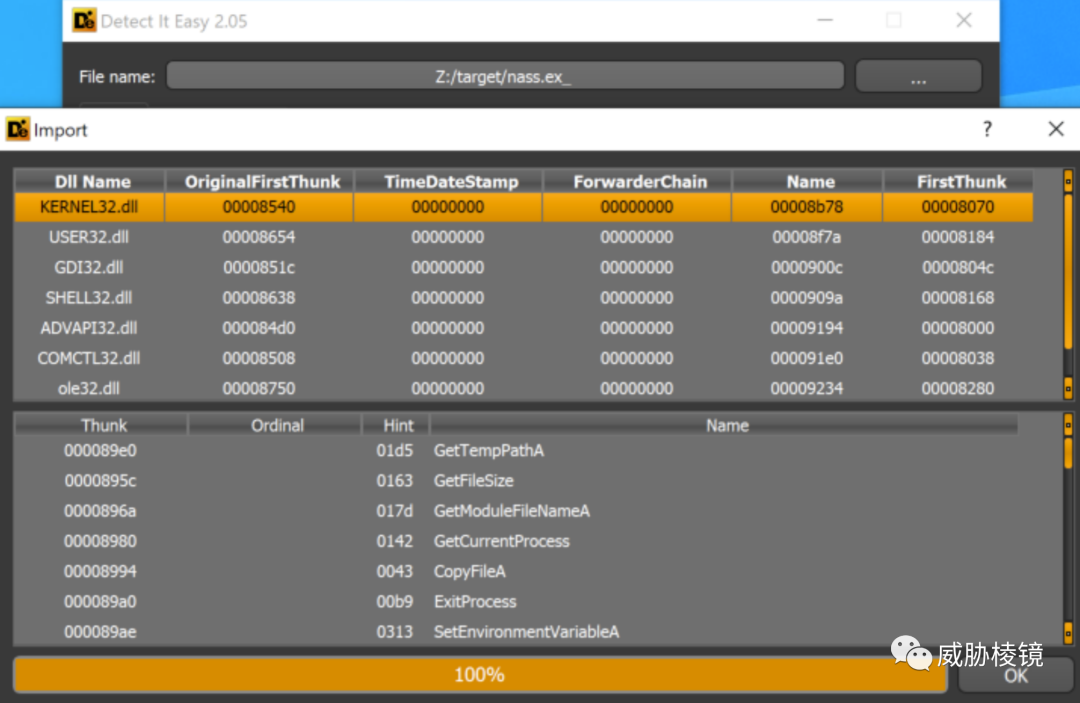
Task: Select the COMCTL32.dll row
Action: pyautogui.click(x=523, y=359)
